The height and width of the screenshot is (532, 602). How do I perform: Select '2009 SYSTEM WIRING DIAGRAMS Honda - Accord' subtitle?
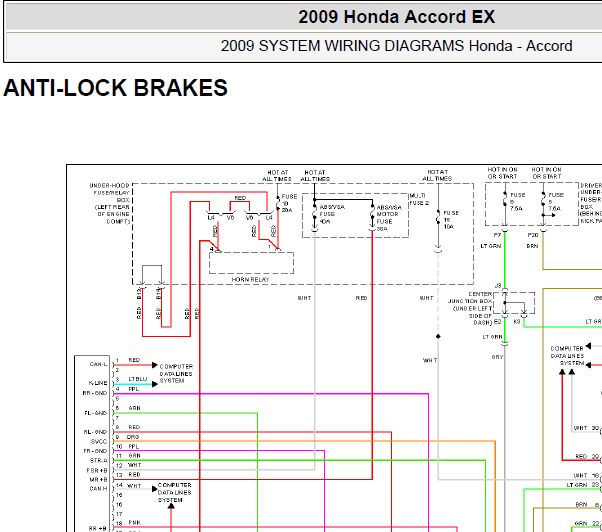coord(397,46)
